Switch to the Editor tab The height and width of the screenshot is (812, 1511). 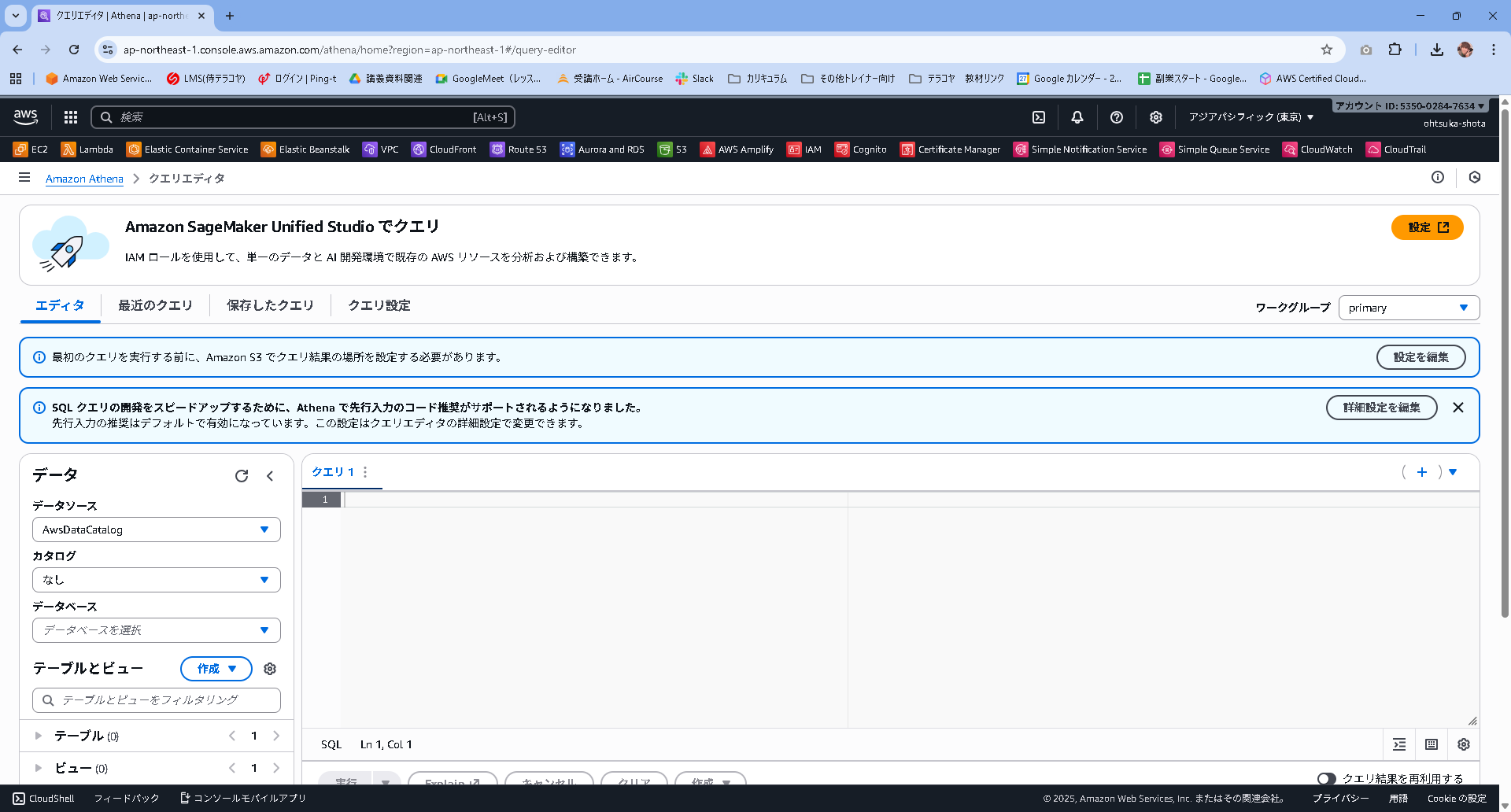pos(60,305)
